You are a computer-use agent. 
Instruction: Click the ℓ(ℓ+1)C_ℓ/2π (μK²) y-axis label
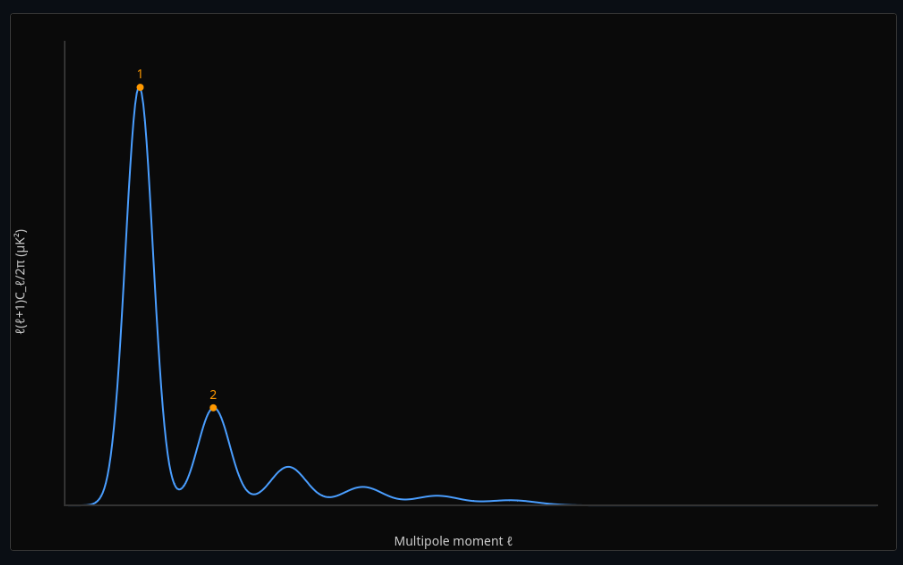point(21,281)
